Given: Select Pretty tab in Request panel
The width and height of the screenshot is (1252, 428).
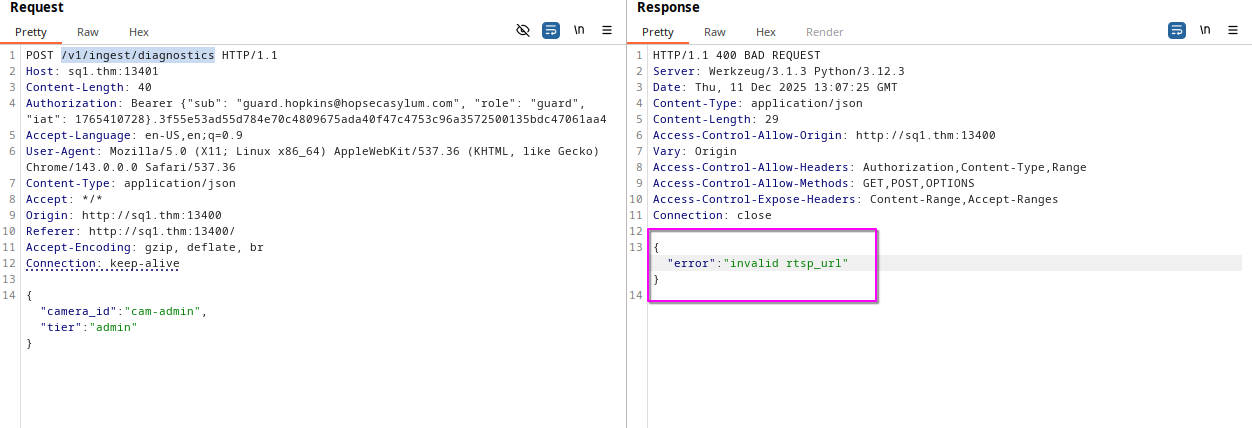Looking at the screenshot, I should click(x=31, y=32).
